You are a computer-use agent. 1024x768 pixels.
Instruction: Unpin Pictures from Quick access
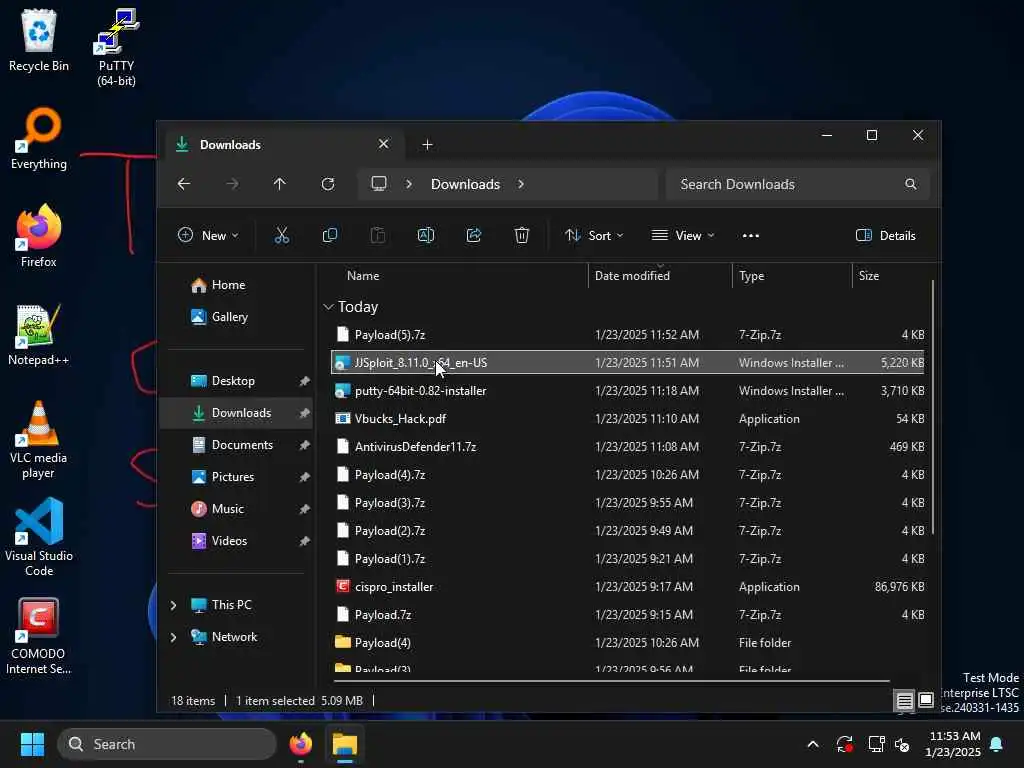click(x=304, y=477)
